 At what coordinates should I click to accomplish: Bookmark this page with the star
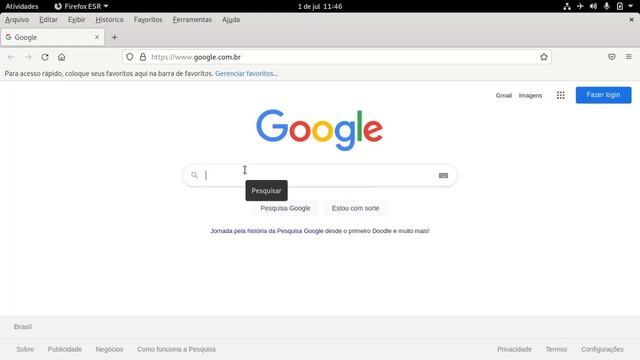pyautogui.click(x=544, y=57)
